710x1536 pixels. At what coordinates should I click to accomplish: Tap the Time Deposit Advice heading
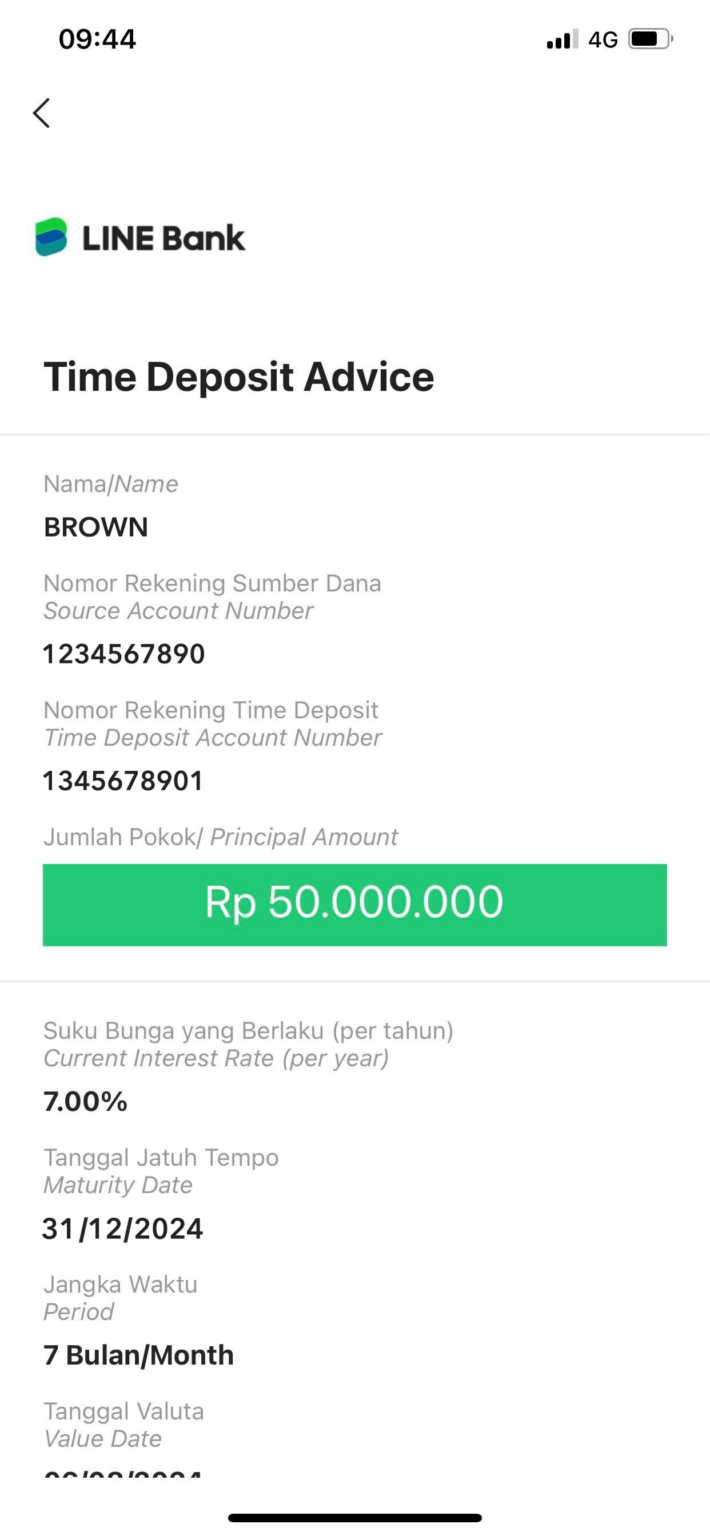pos(238,377)
